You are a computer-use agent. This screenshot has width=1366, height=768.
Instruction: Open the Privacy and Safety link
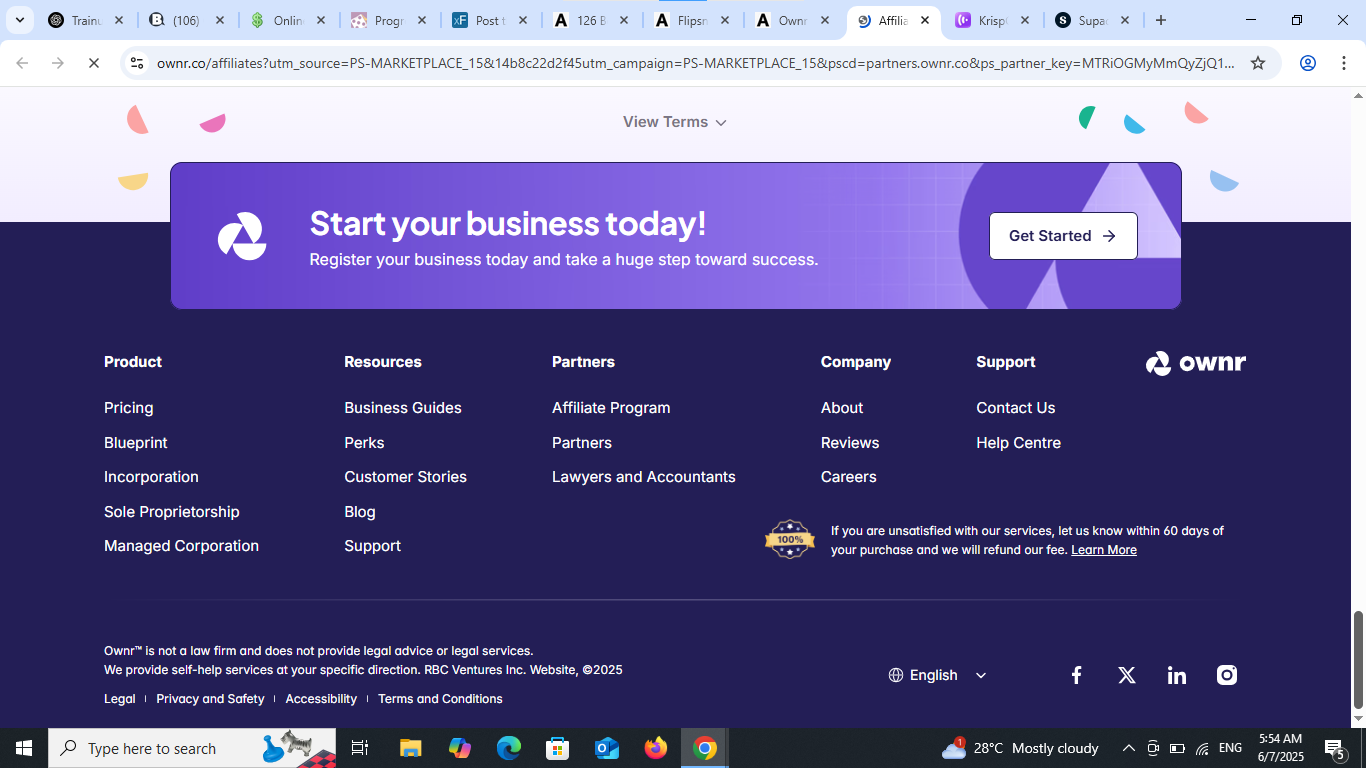210,699
